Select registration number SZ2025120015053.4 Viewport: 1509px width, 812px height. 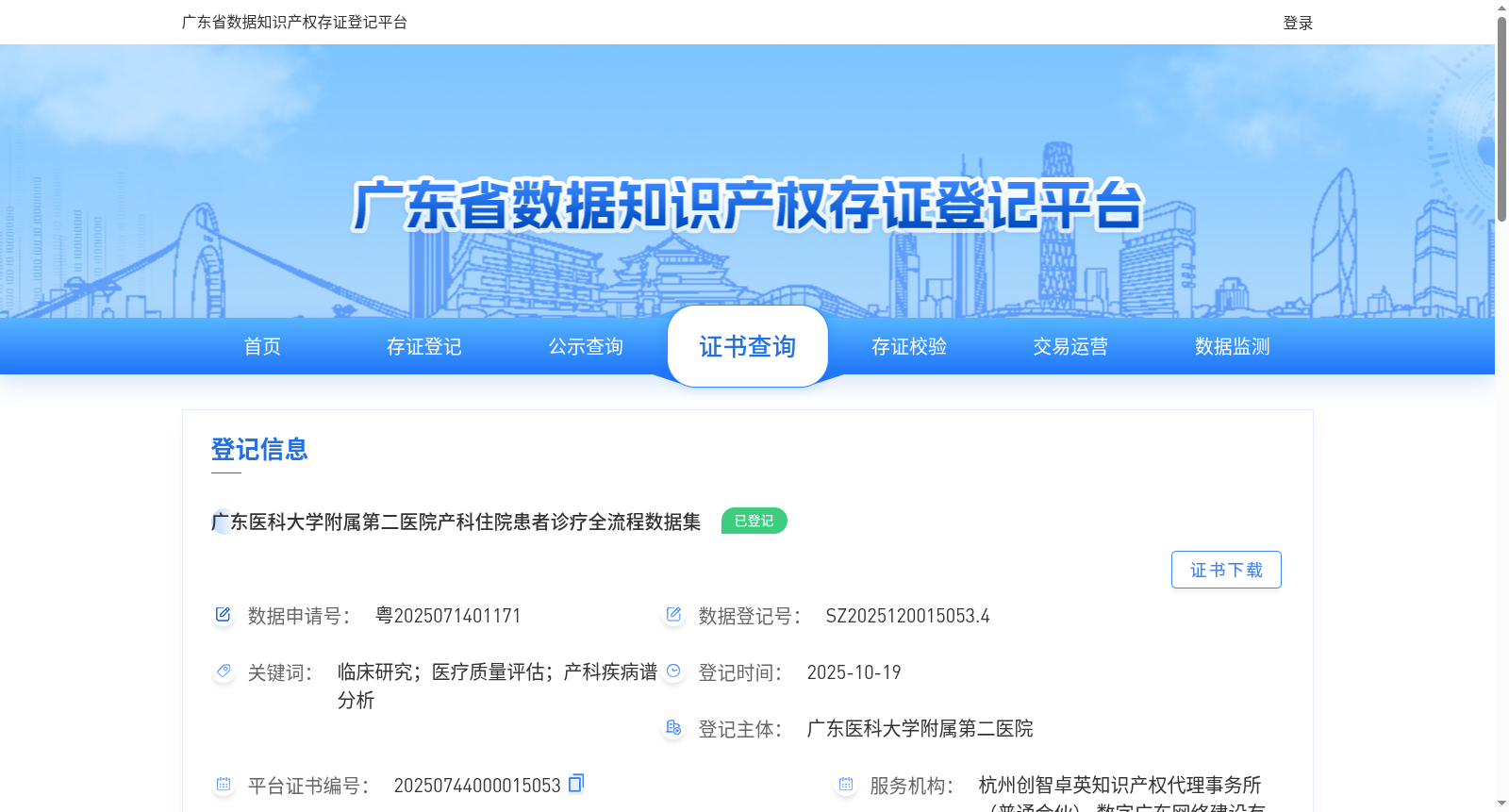(907, 616)
